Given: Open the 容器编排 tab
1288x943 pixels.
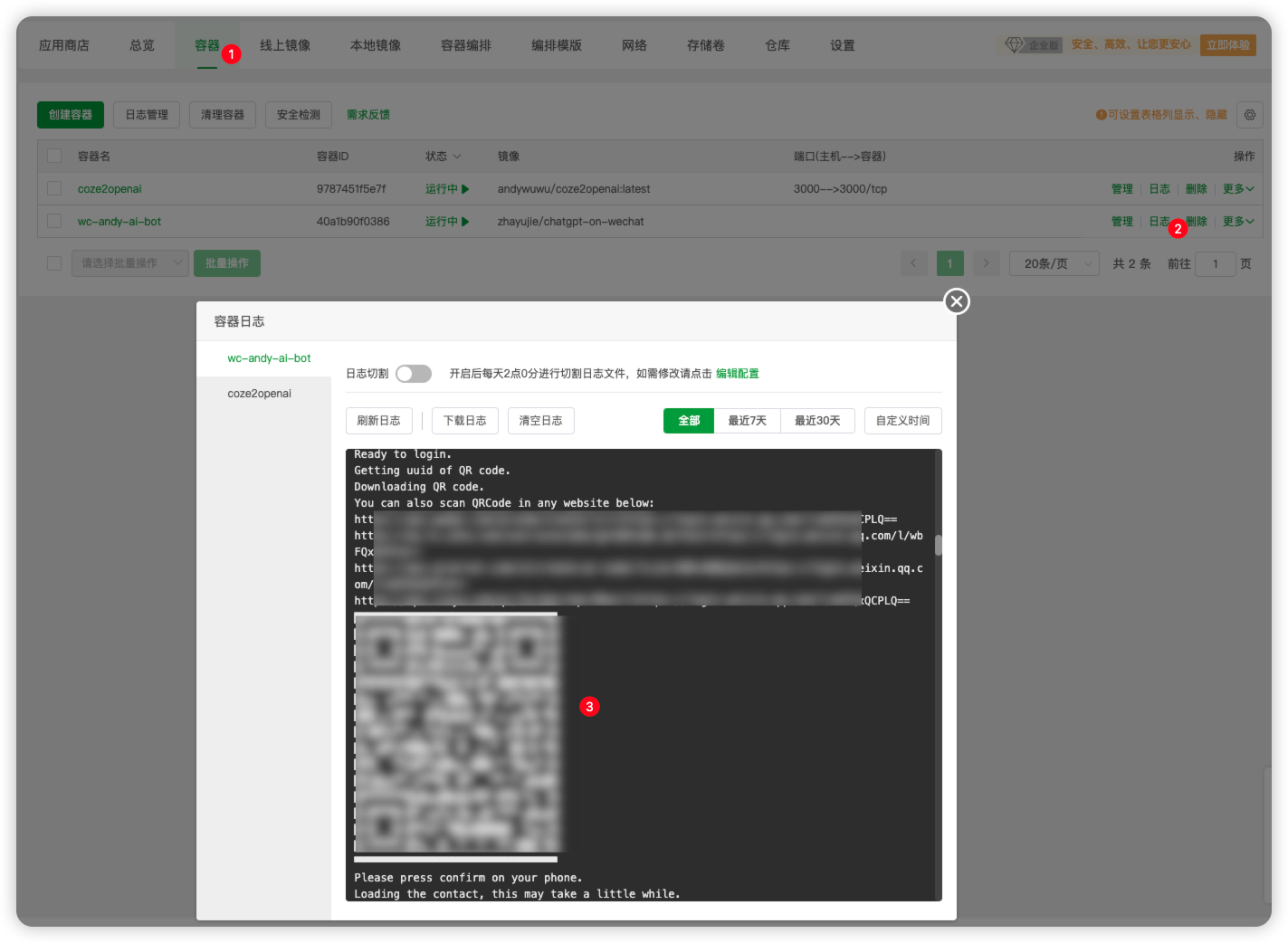Looking at the screenshot, I should 466,45.
